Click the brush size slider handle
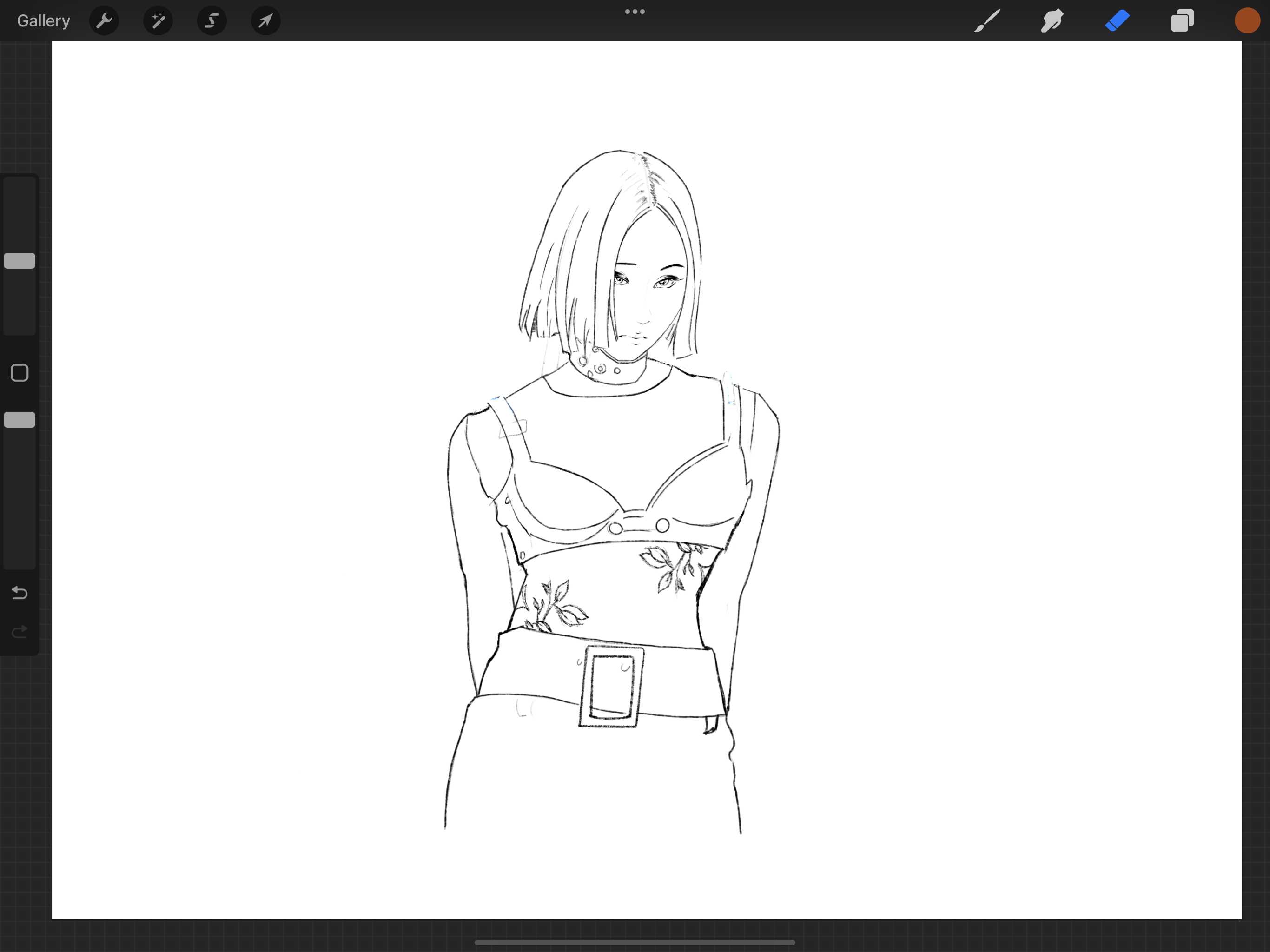Viewport: 1270px width, 952px height. click(20, 261)
